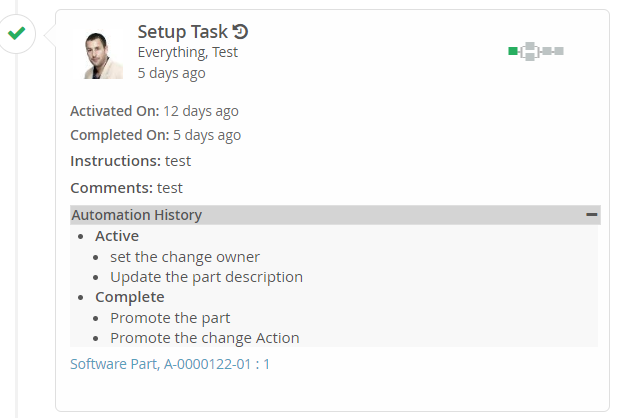Screen dimensions: 620x418
Task: Open the Software Part, A-0000122-01 link
Action: click(162, 364)
